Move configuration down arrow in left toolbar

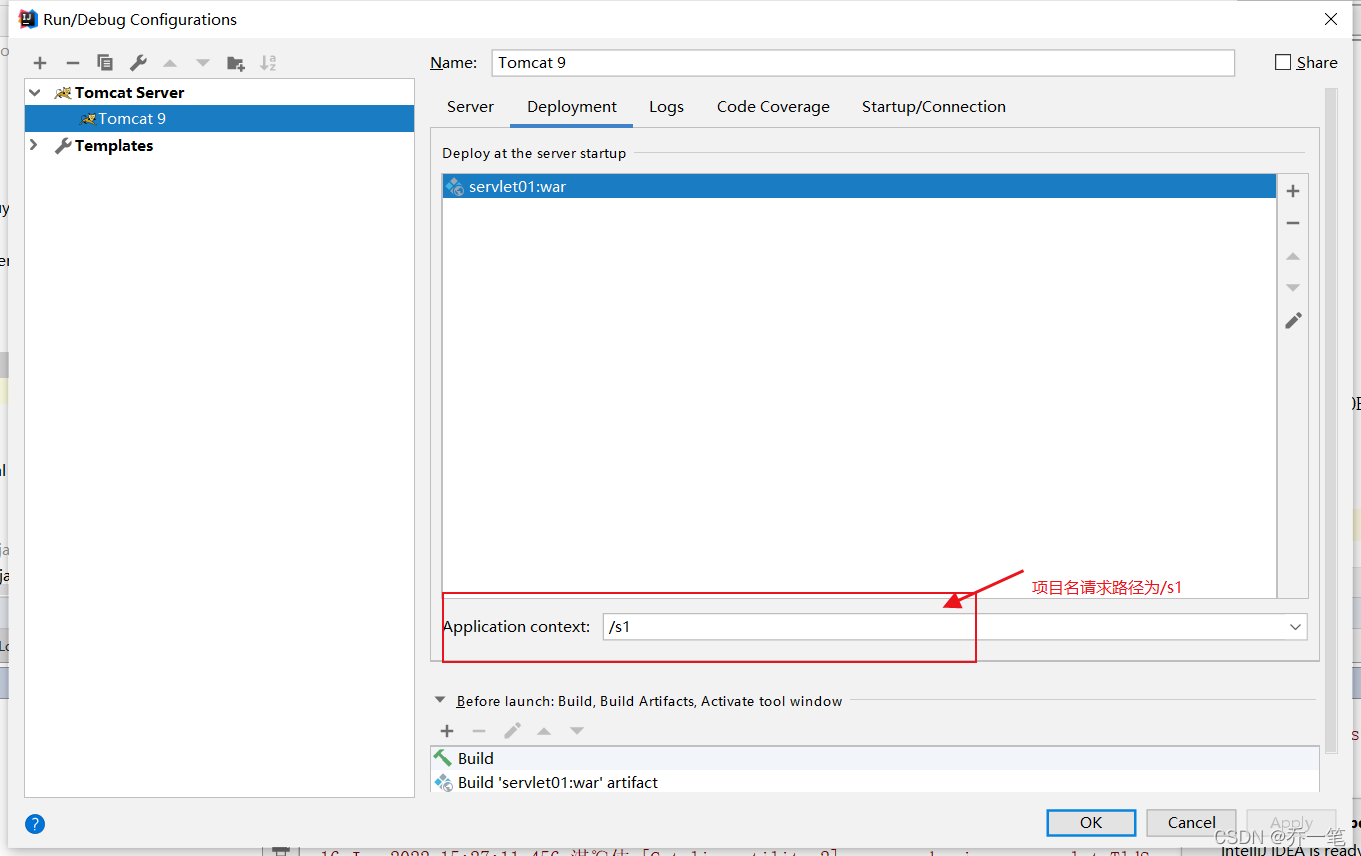point(203,63)
